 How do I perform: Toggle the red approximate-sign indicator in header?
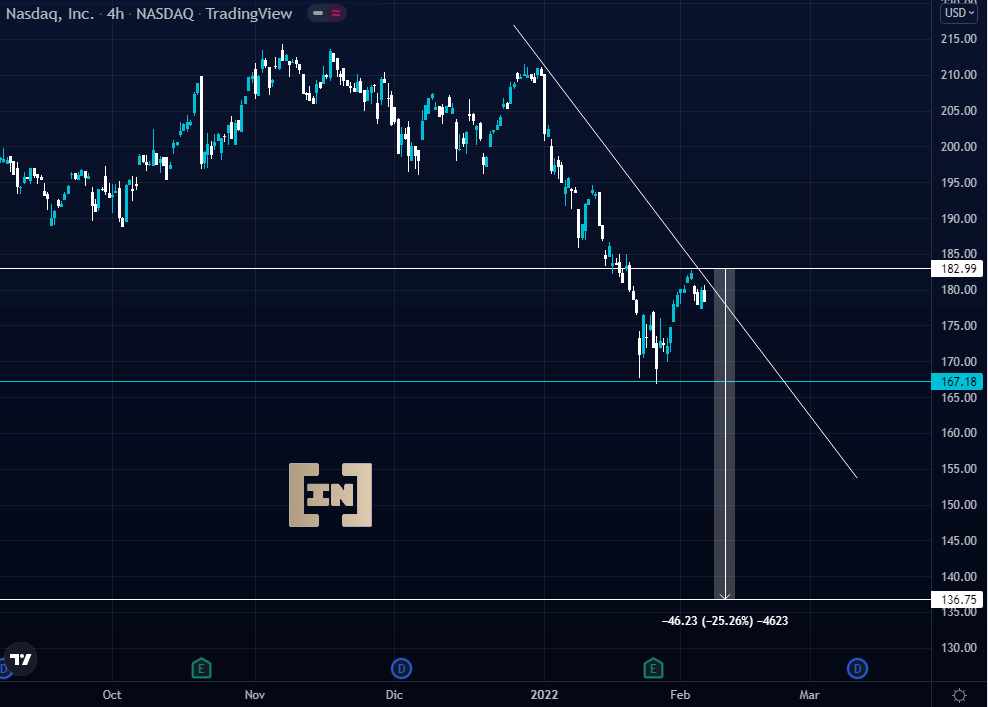click(336, 13)
